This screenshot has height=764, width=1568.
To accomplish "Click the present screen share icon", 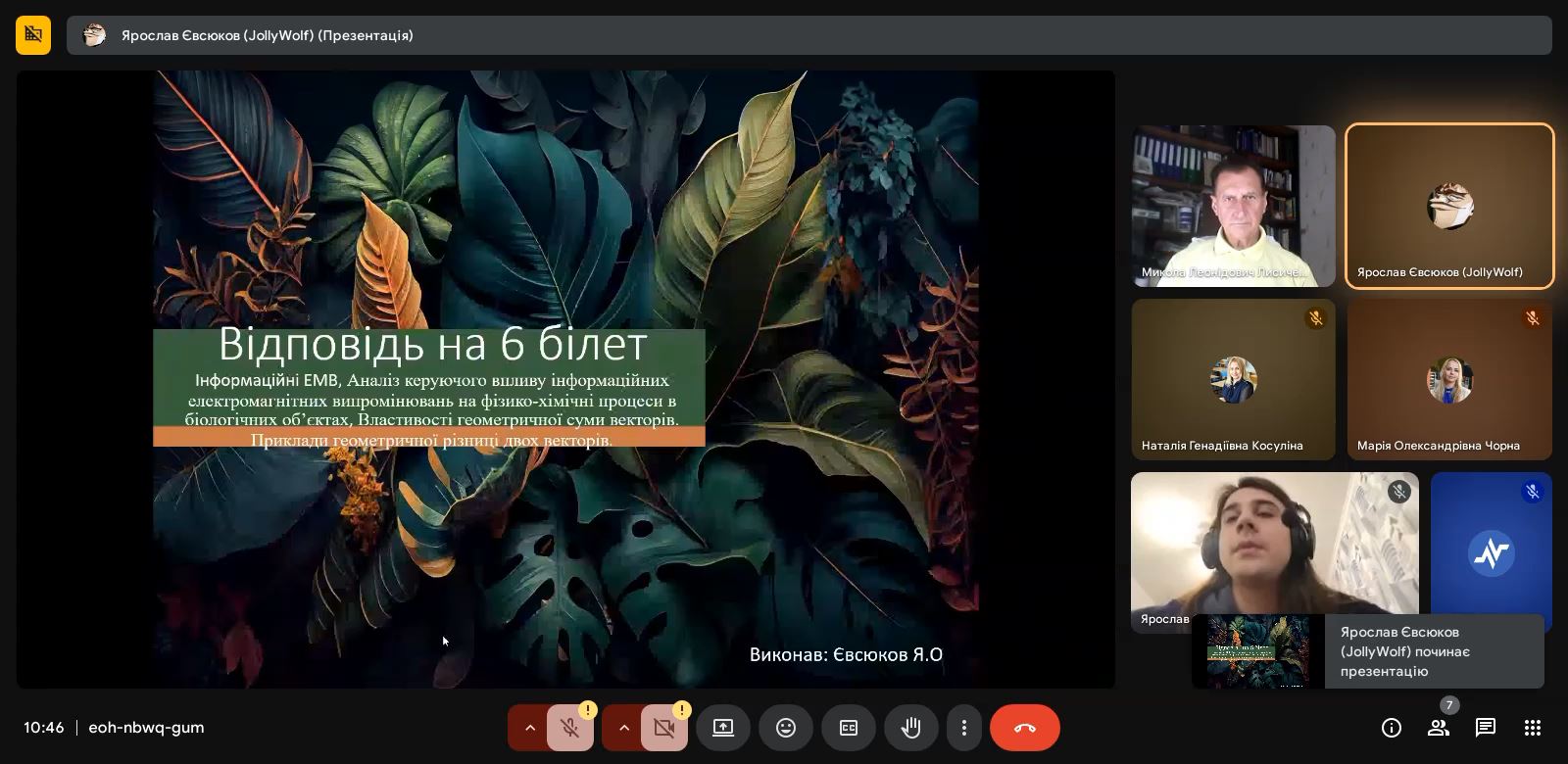I will tap(722, 728).
